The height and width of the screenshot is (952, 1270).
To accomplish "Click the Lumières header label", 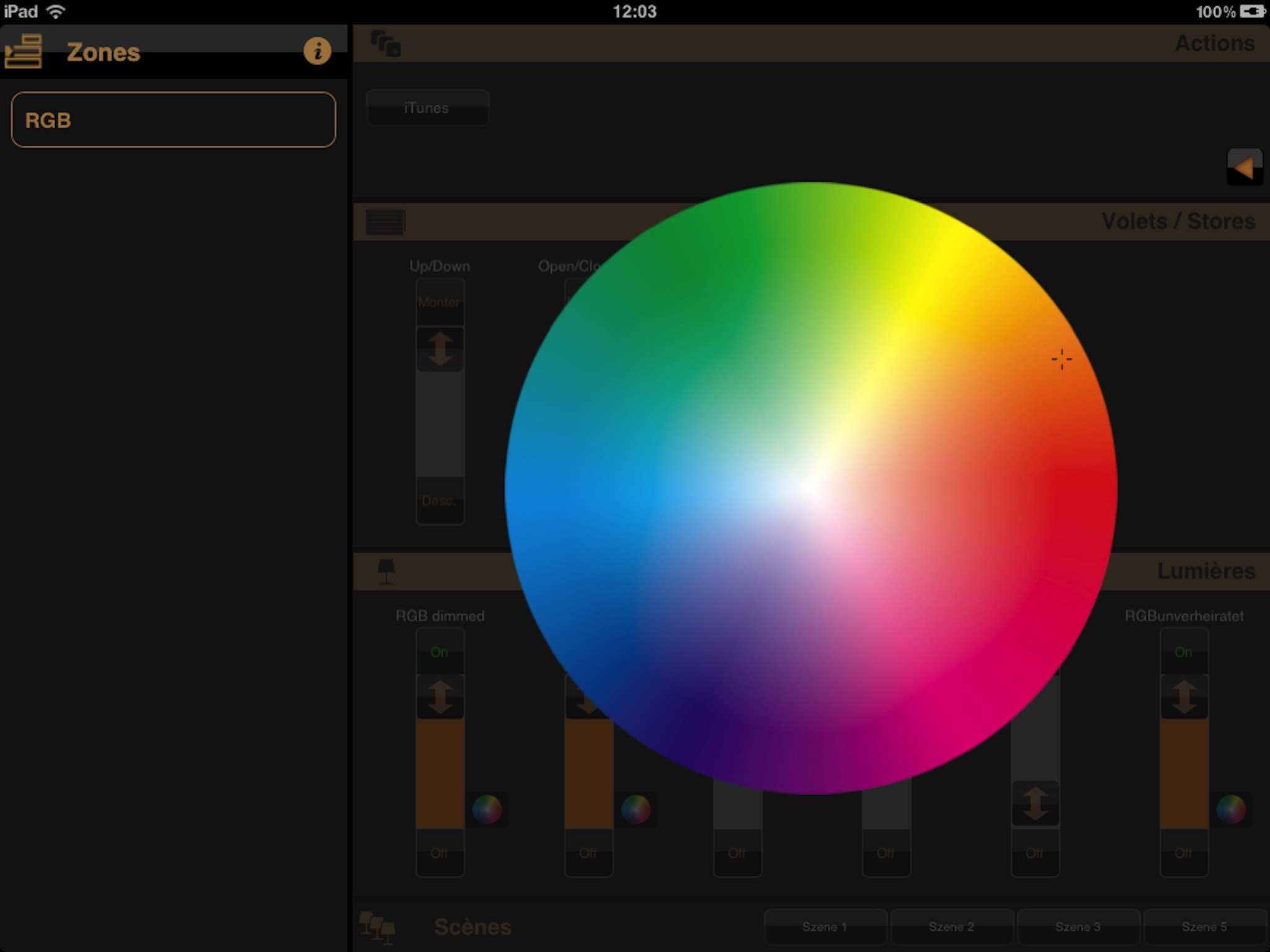I will point(1206,571).
